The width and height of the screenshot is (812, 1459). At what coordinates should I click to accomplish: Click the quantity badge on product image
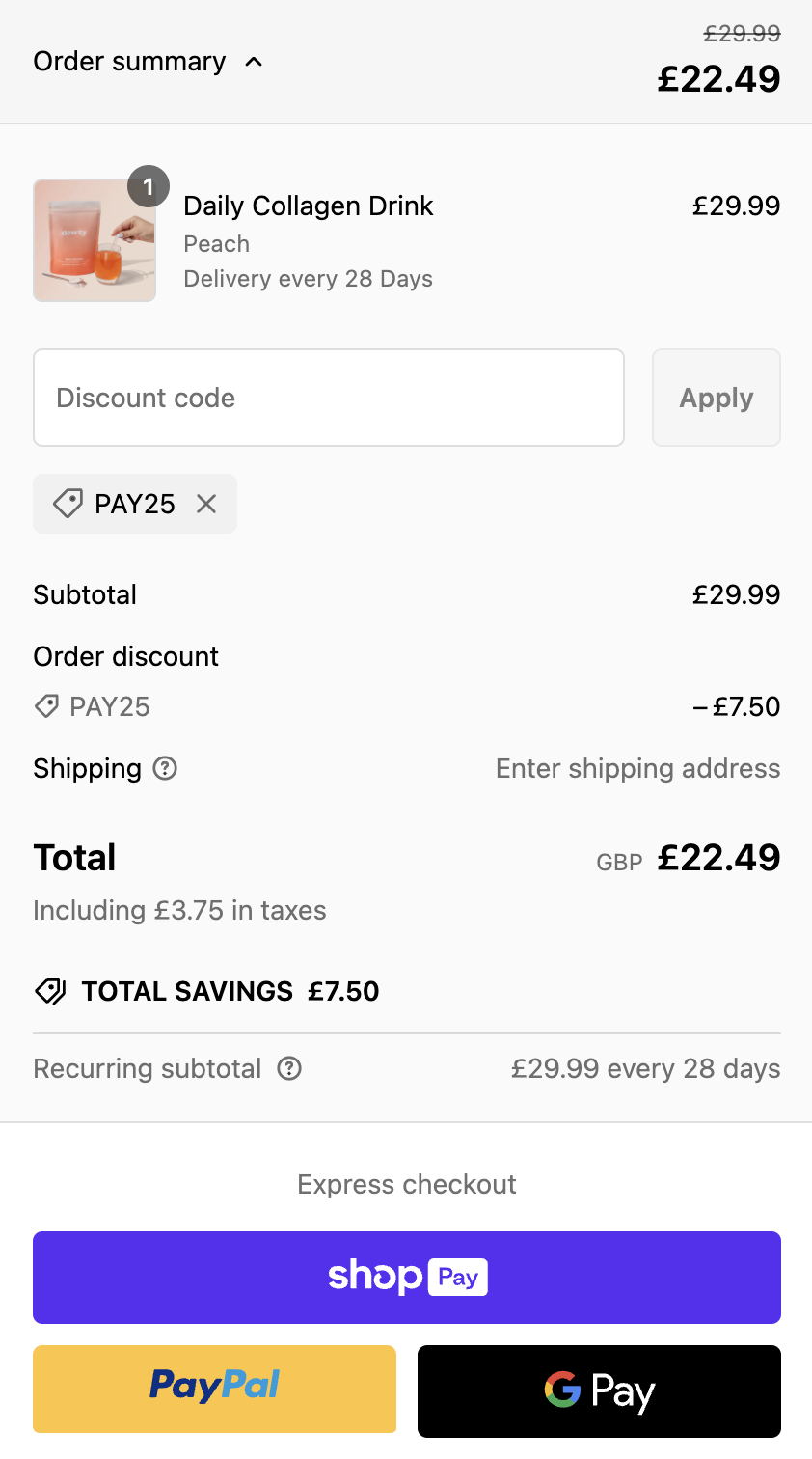pyautogui.click(x=149, y=186)
